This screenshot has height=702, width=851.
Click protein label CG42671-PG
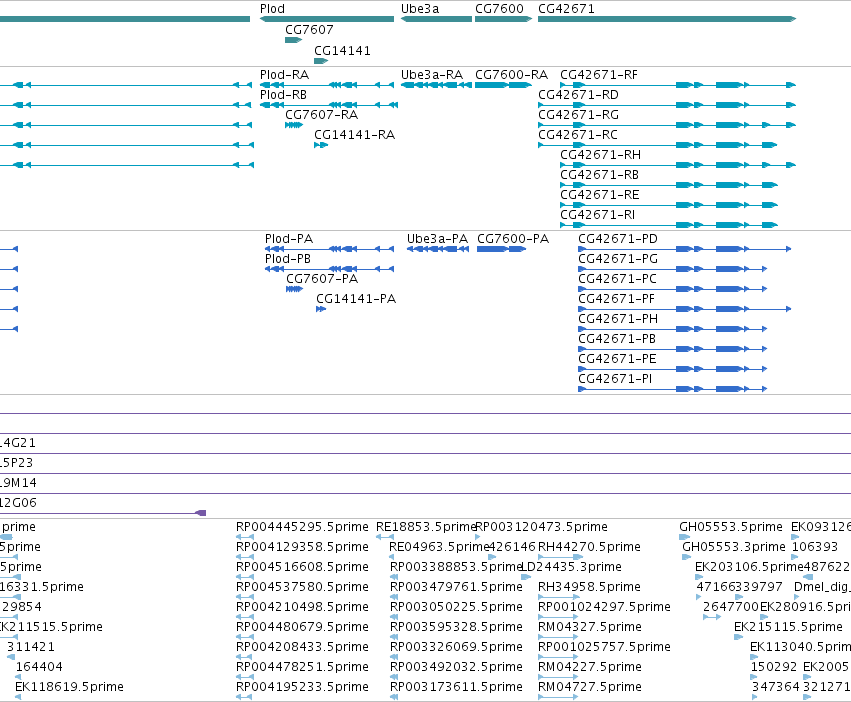pos(618,258)
